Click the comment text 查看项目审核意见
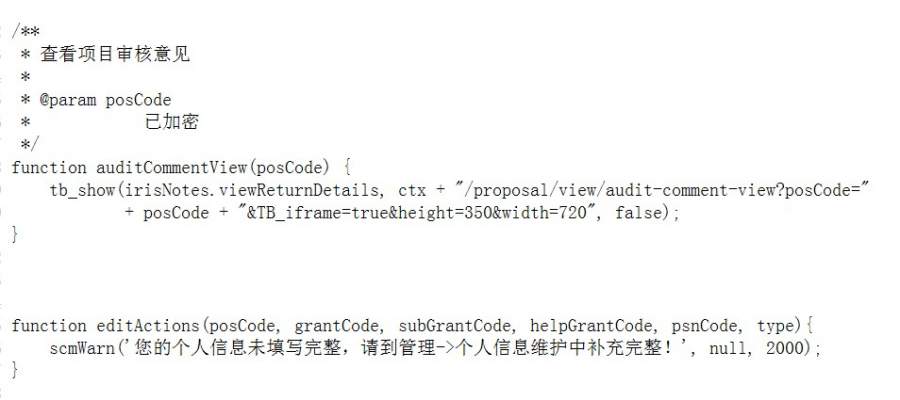The image size is (900, 400). click(115, 55)
